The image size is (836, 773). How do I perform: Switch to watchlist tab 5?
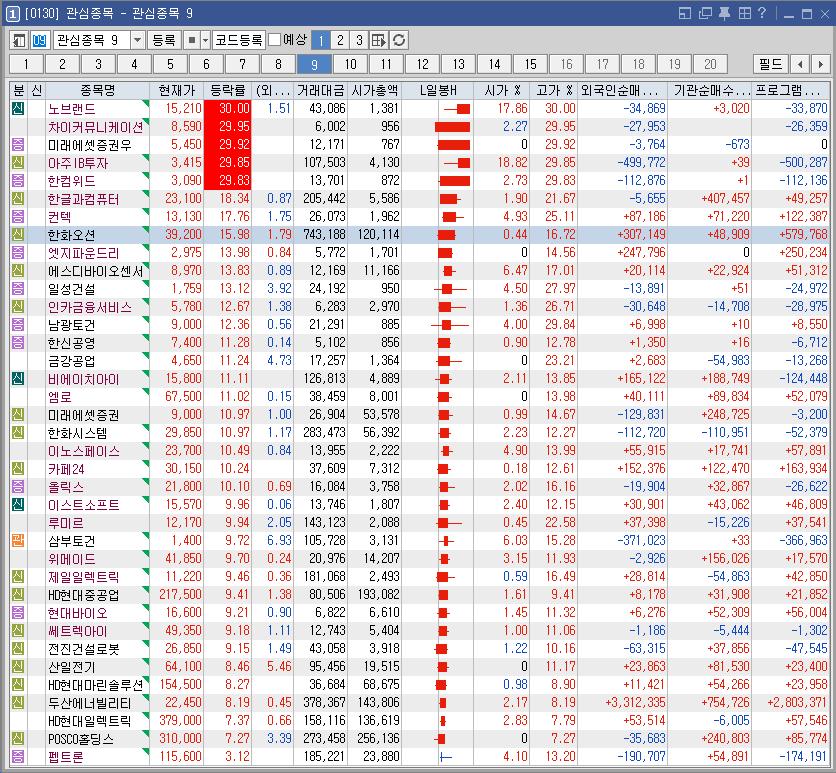click(x=170, y=65)
